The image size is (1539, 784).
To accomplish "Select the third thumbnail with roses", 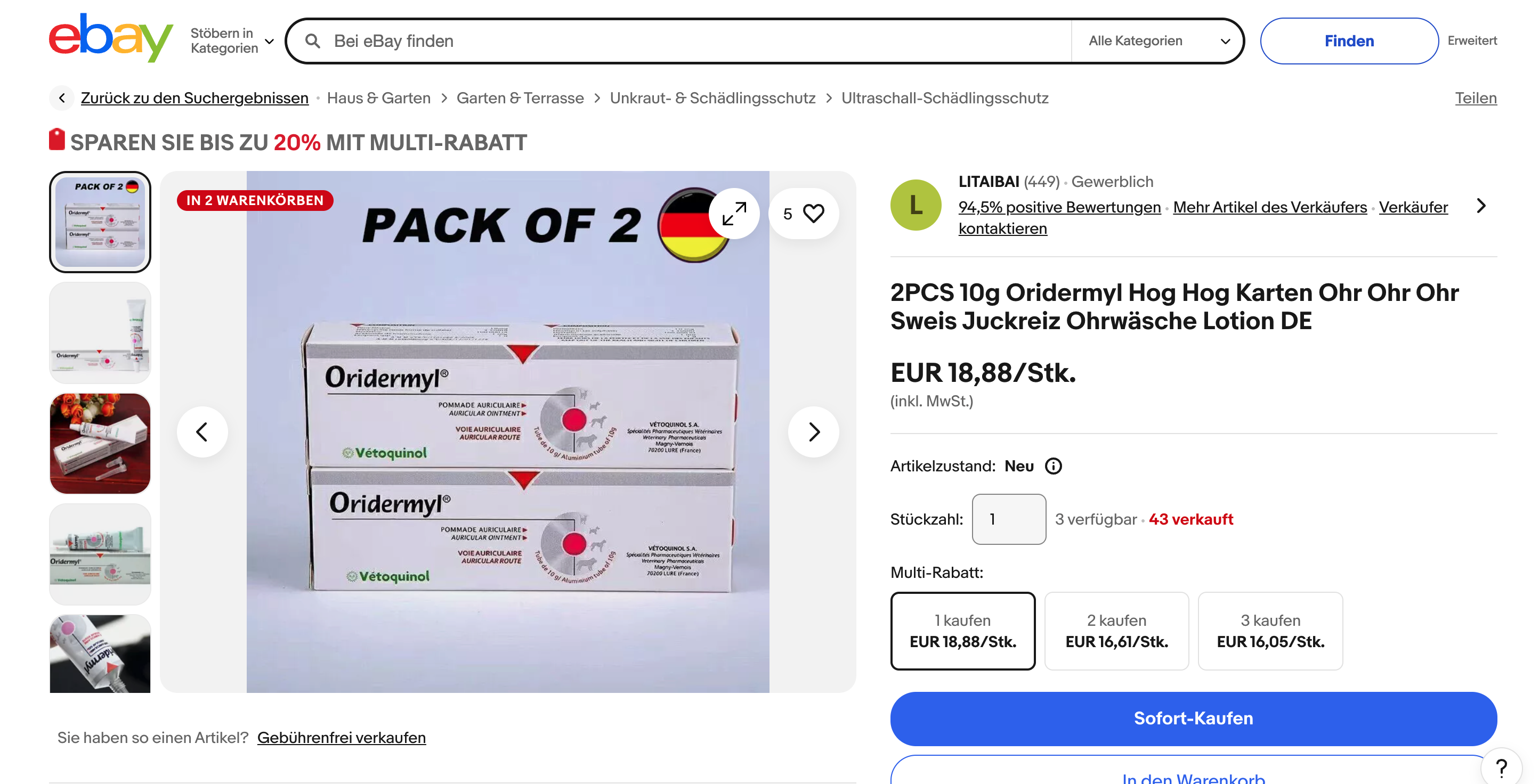I will [100, 444].
